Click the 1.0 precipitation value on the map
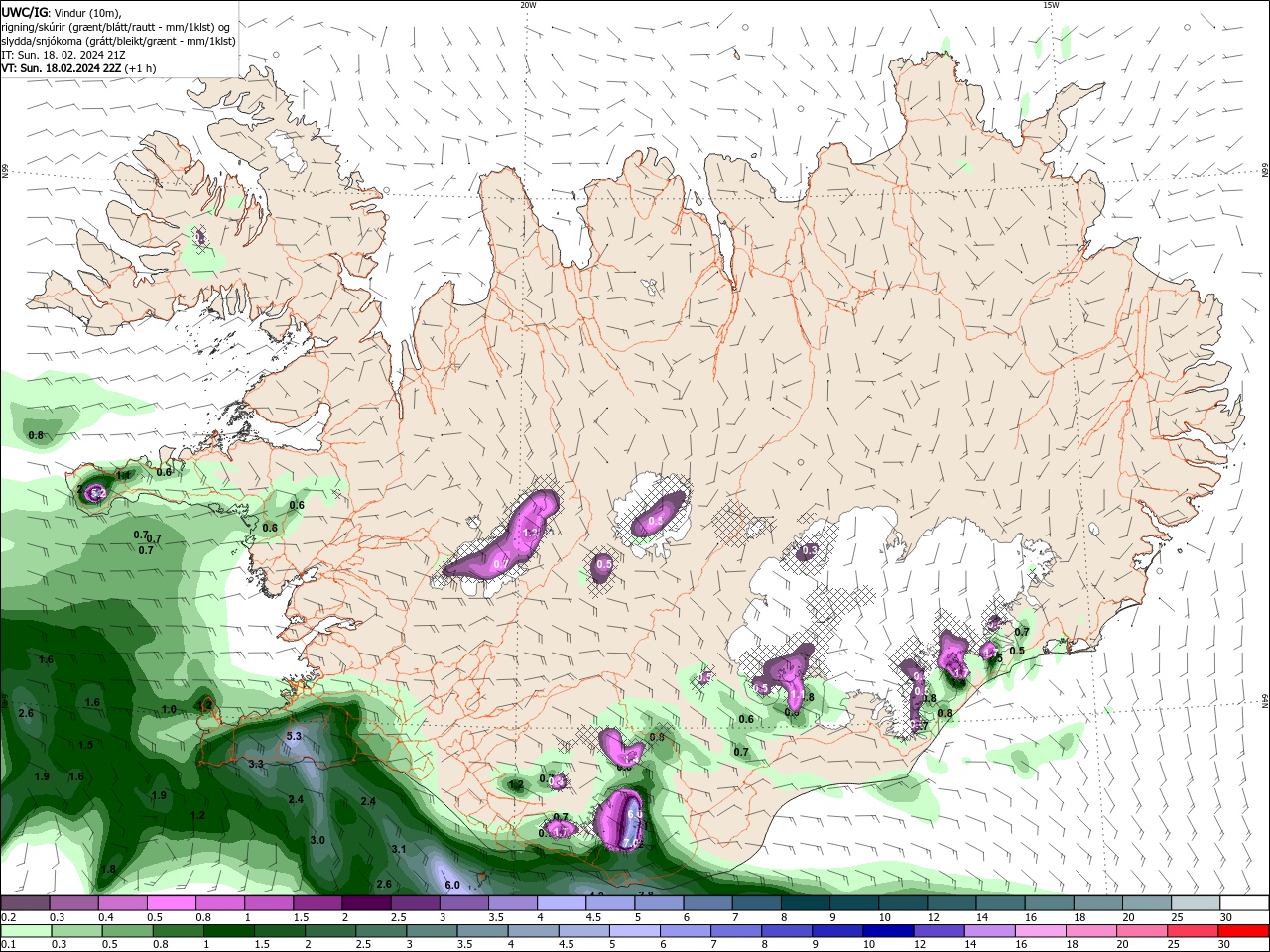1270x952 pixels. pyautogui.click(x=169, y=709)
